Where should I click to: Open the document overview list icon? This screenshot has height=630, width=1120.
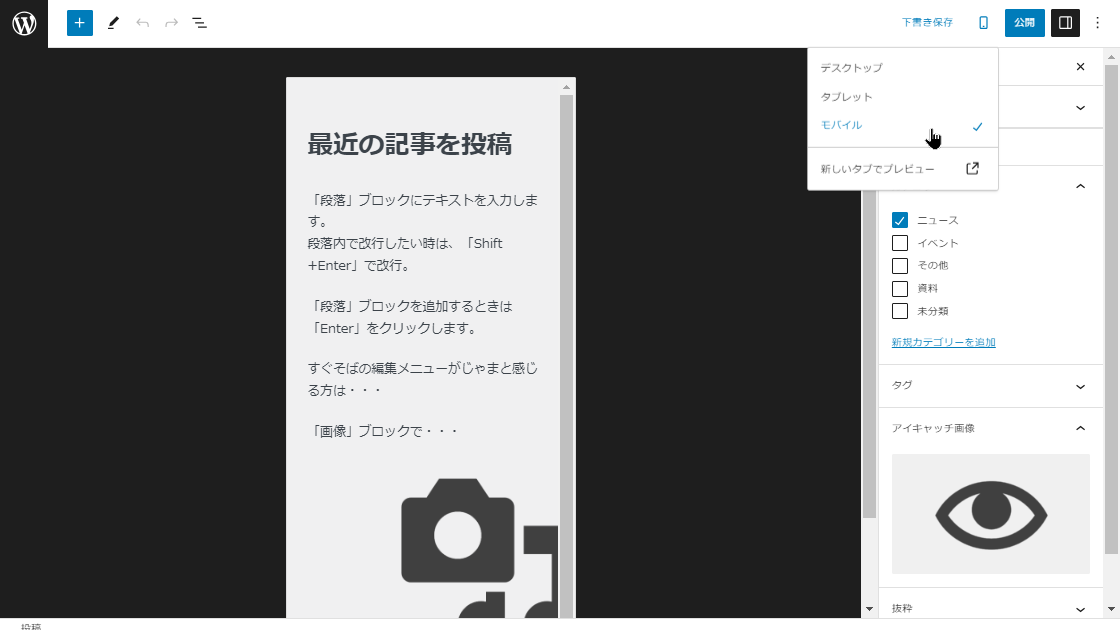[x=200, y=23]
